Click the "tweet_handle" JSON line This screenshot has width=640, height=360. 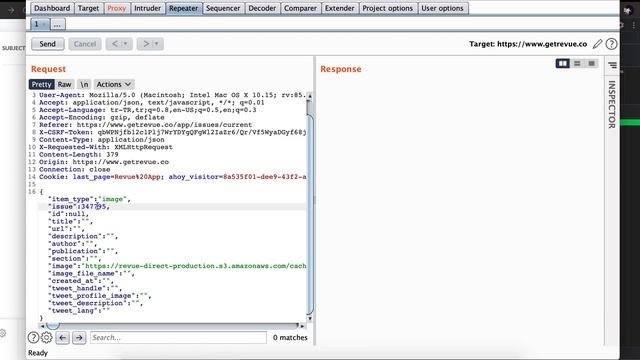85,288
